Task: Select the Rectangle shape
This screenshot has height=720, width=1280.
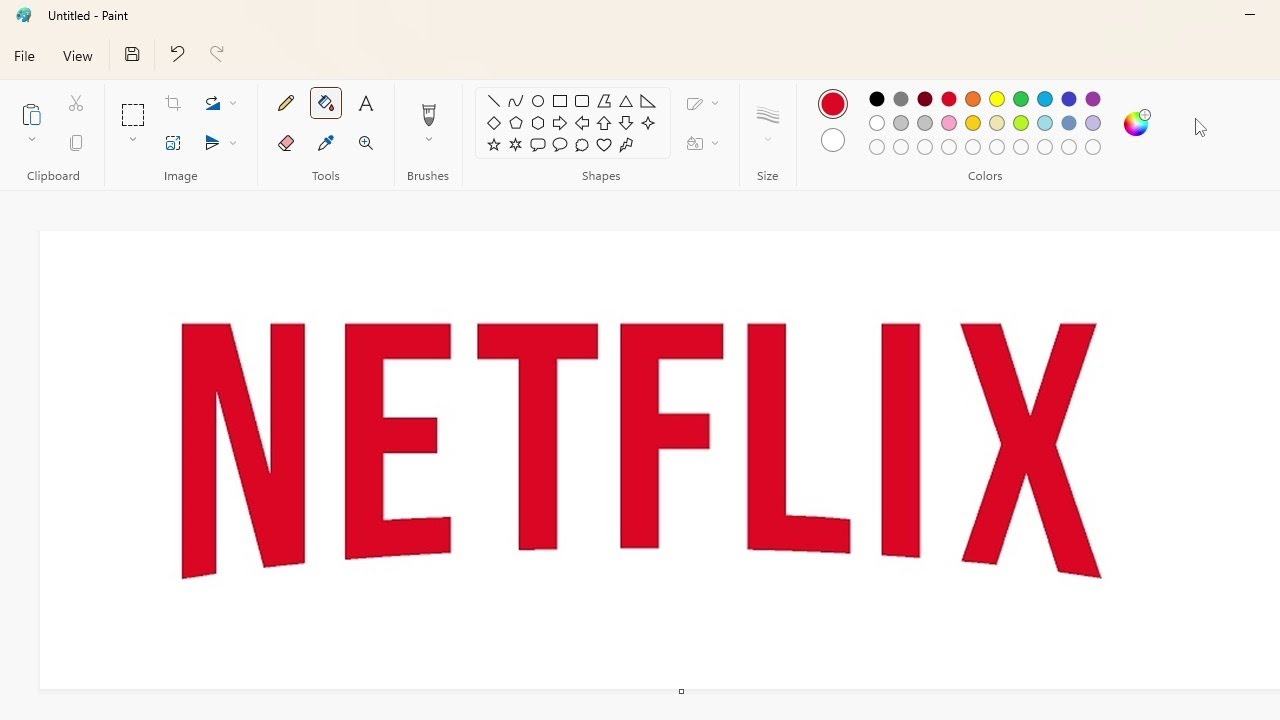Action: (560, 101)
